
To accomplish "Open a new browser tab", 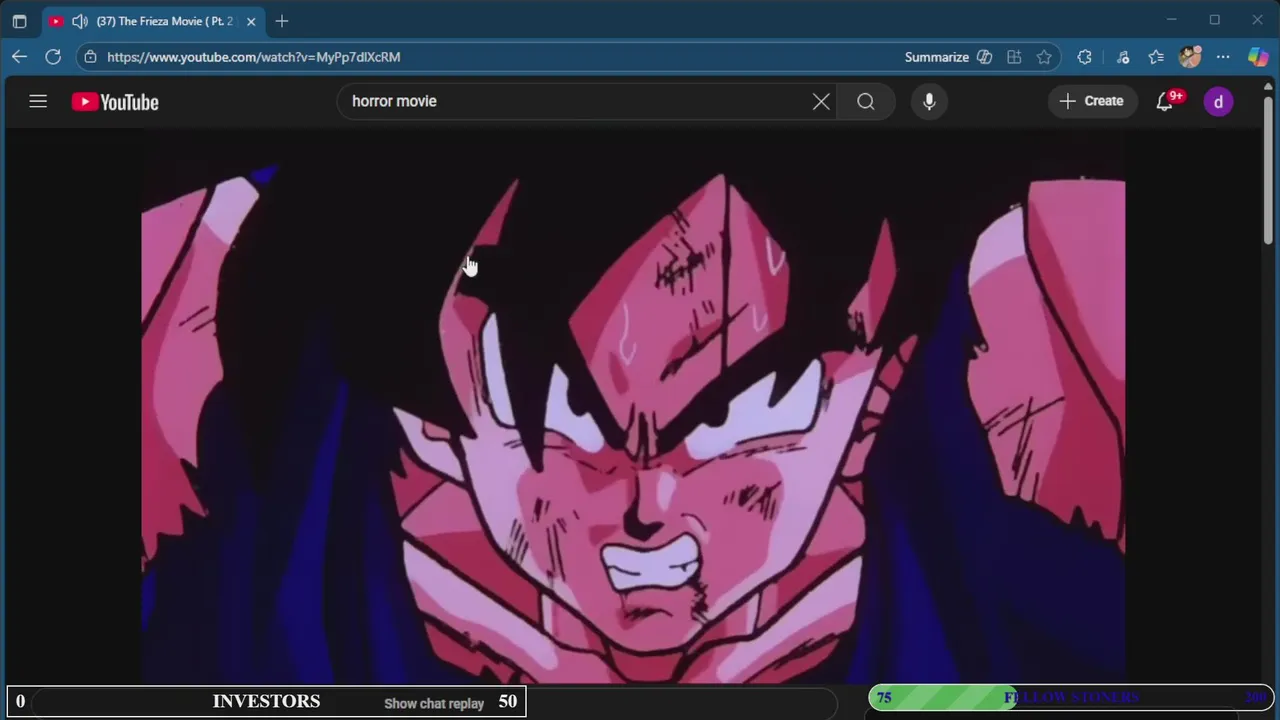I will [x=282, y=21].
